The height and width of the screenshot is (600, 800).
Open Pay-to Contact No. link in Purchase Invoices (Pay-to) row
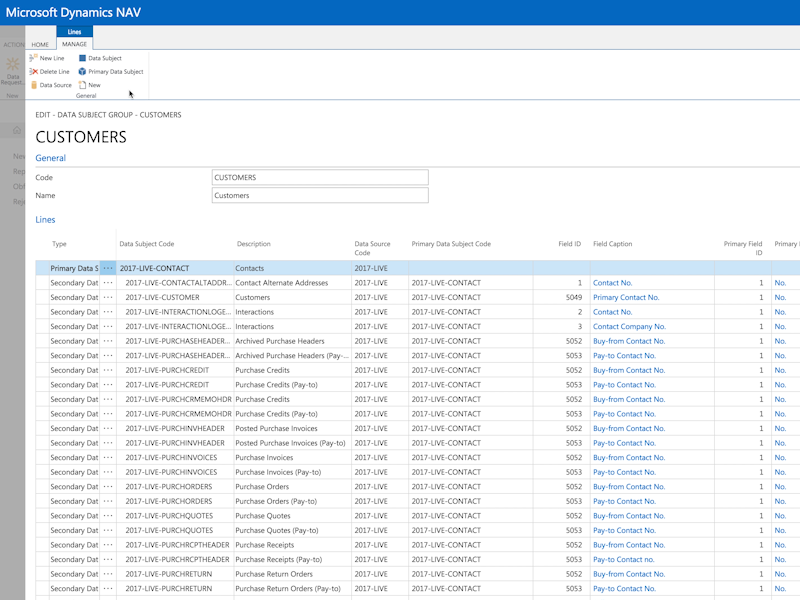(624, 472)
